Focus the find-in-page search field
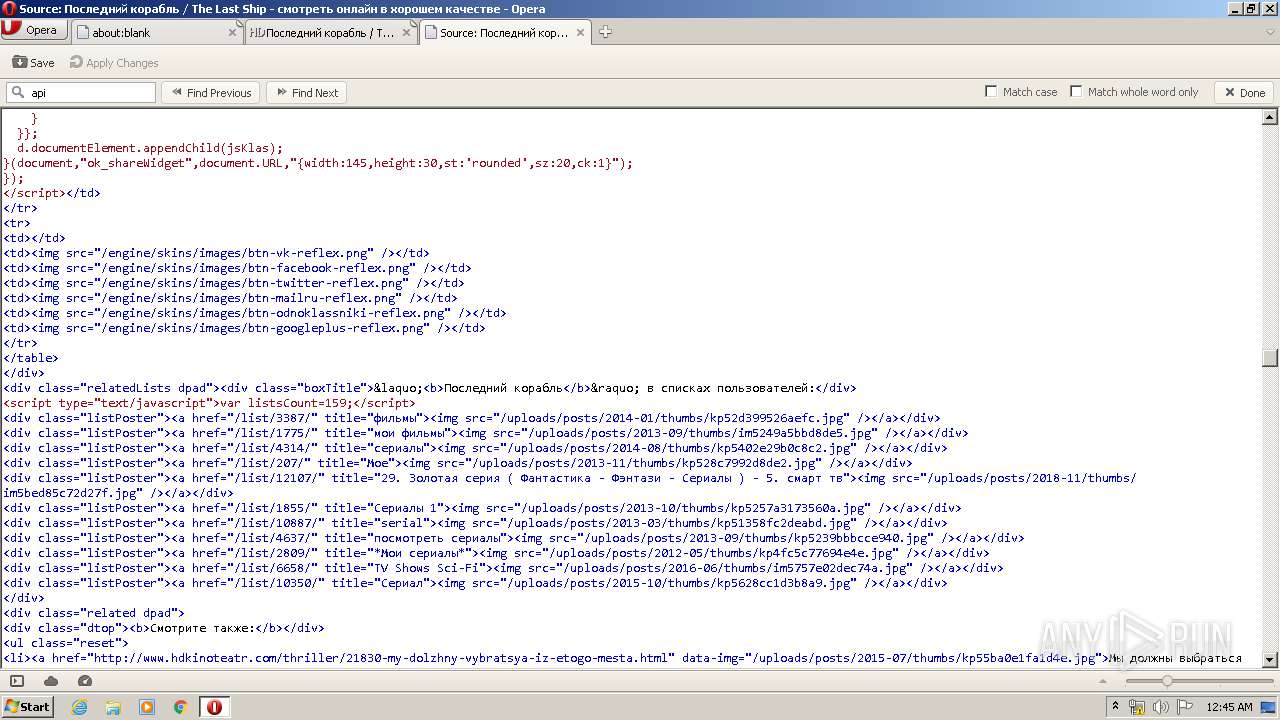The height and width of the screenshot is (720, 1280). [x=81, y=92]
